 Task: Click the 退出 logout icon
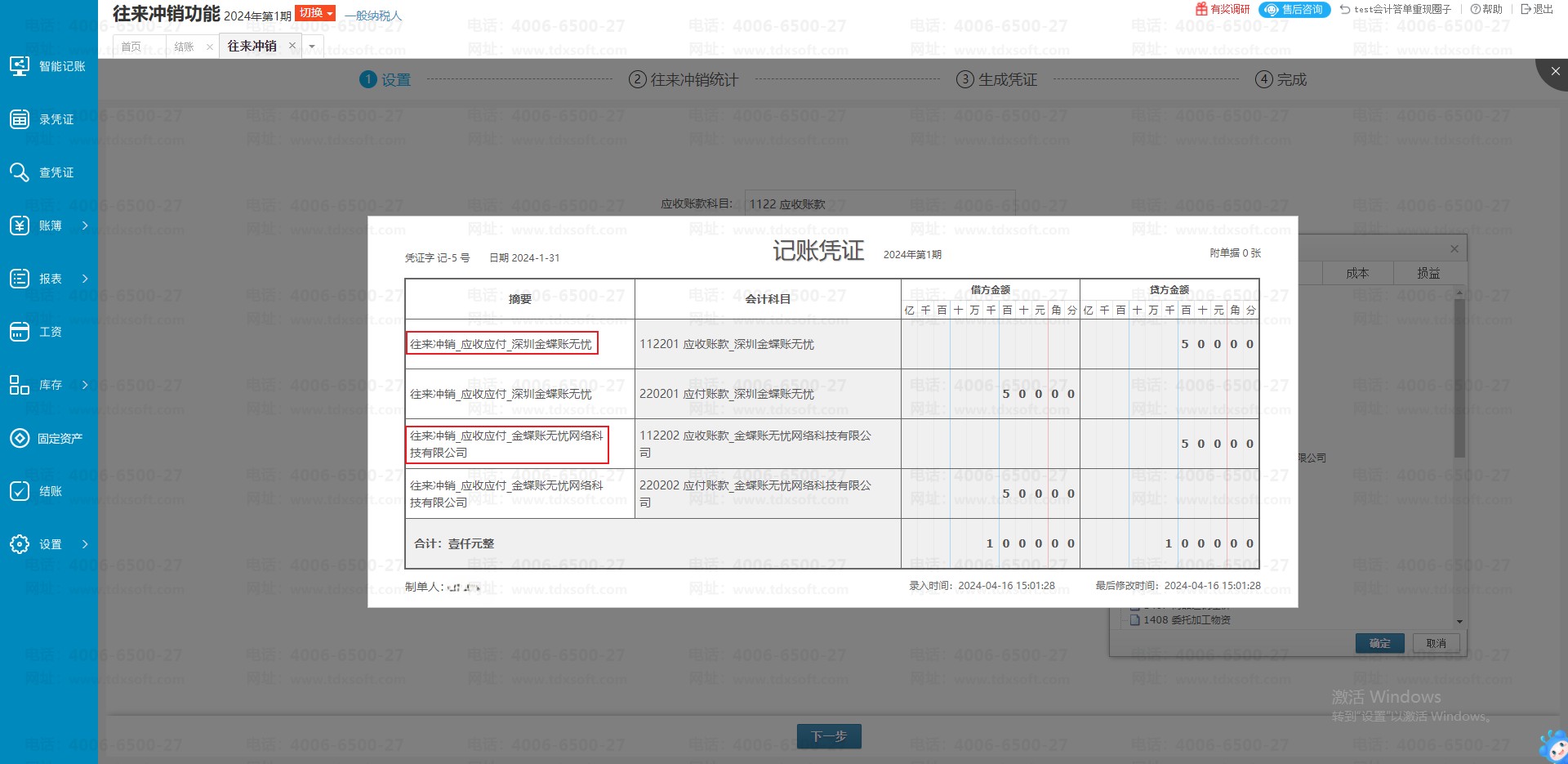coord(1526,10)
